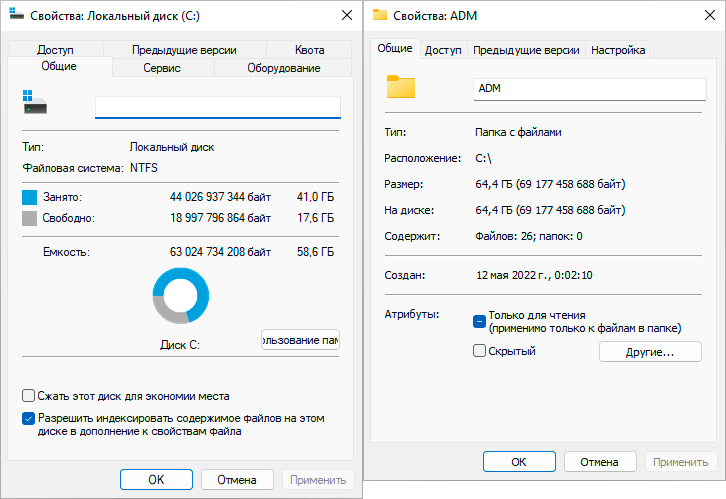This screenshot has width=726, height=499.
Task: Open the Квота tab
Action: click(x=309, y=50)
